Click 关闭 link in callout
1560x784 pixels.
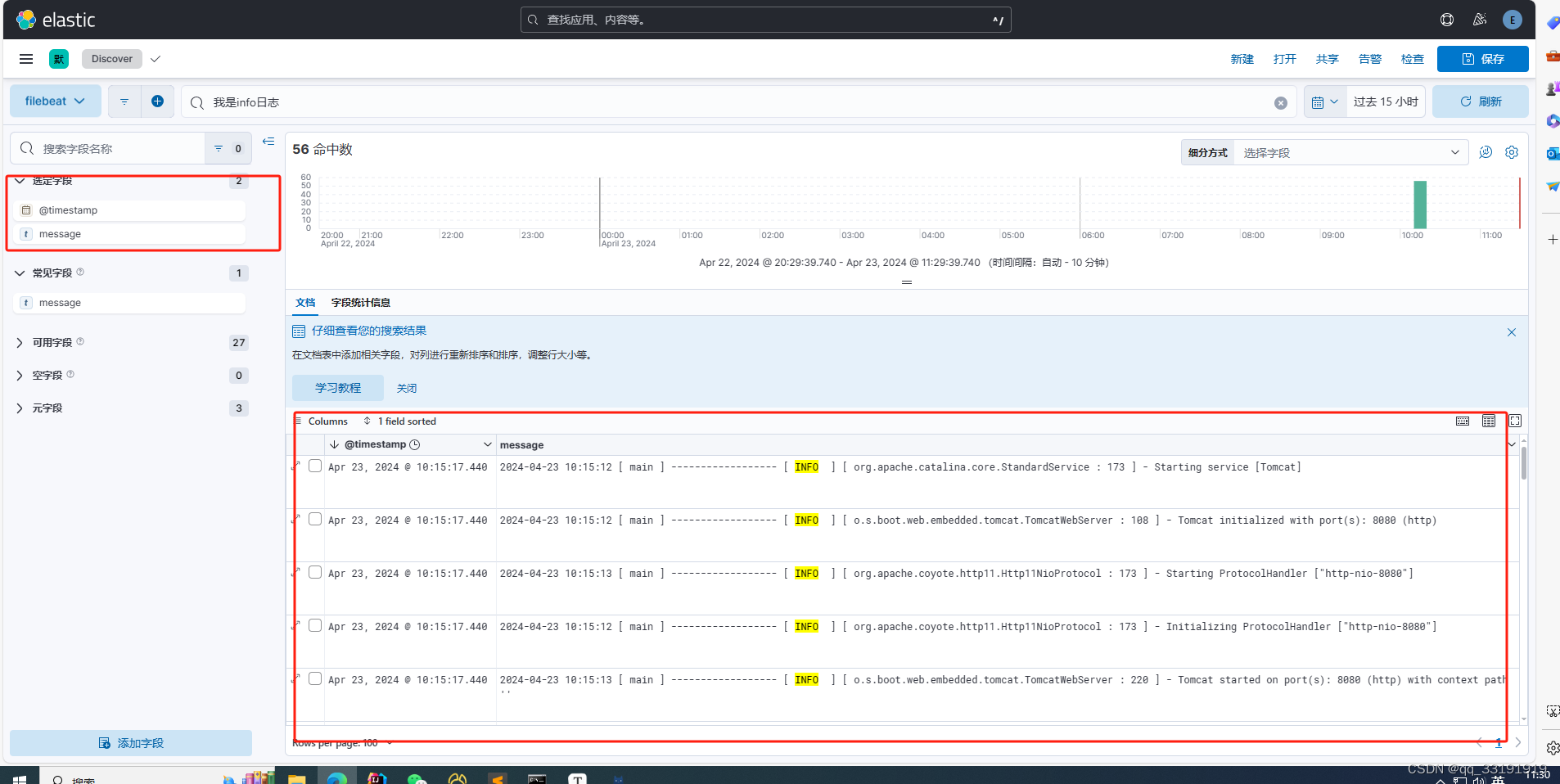407,388
